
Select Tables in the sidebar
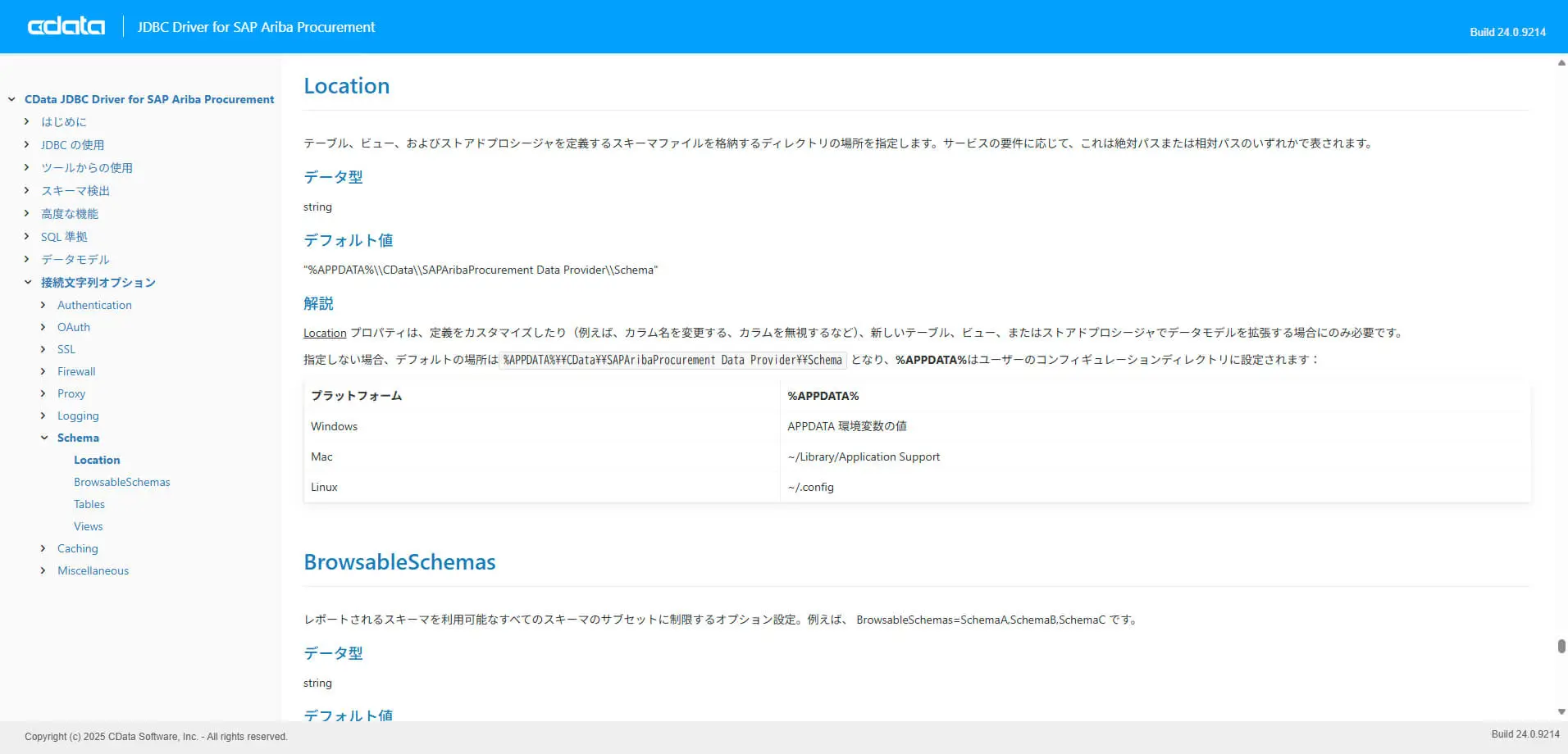(89, 504)
